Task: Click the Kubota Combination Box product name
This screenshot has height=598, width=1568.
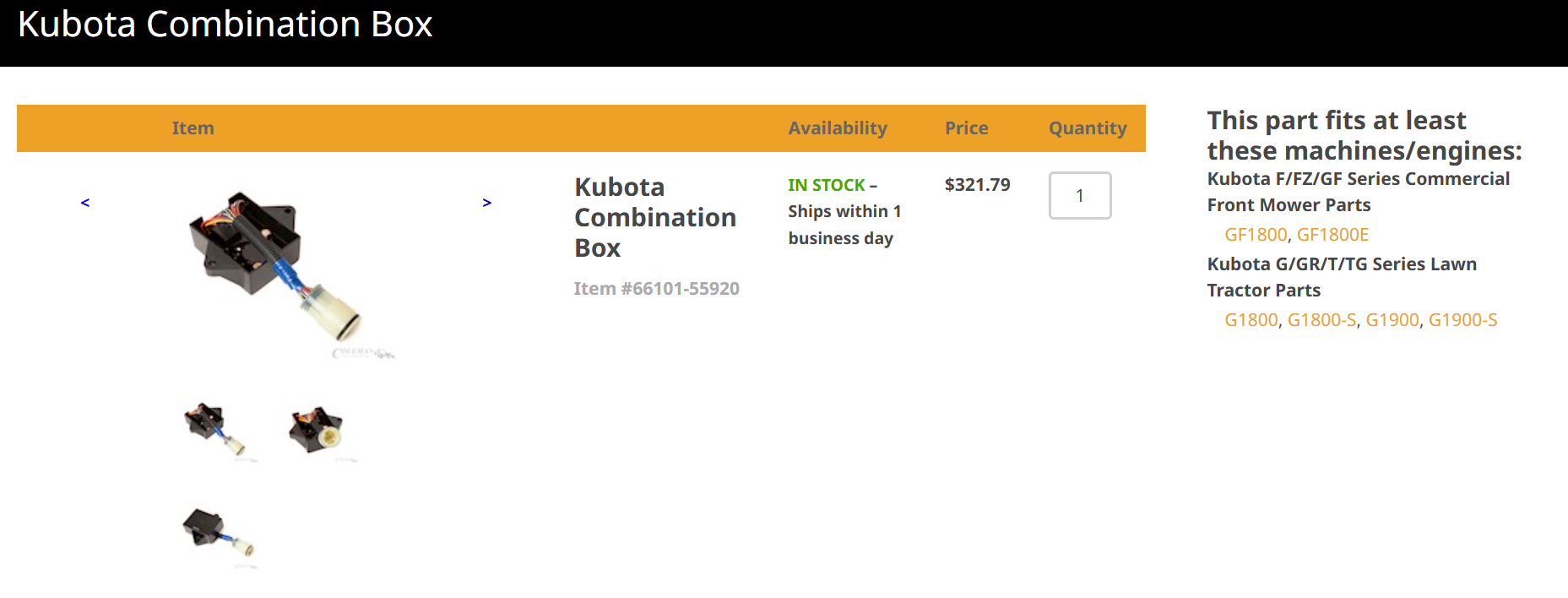Action: tap(654, 217)
